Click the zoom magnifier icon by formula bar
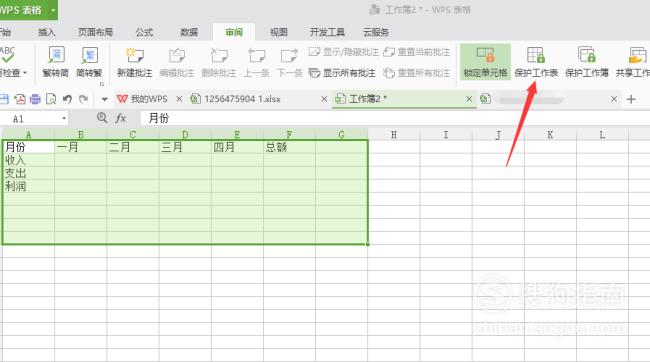Viewport: 650px width, 362px height. click(102, 118)
